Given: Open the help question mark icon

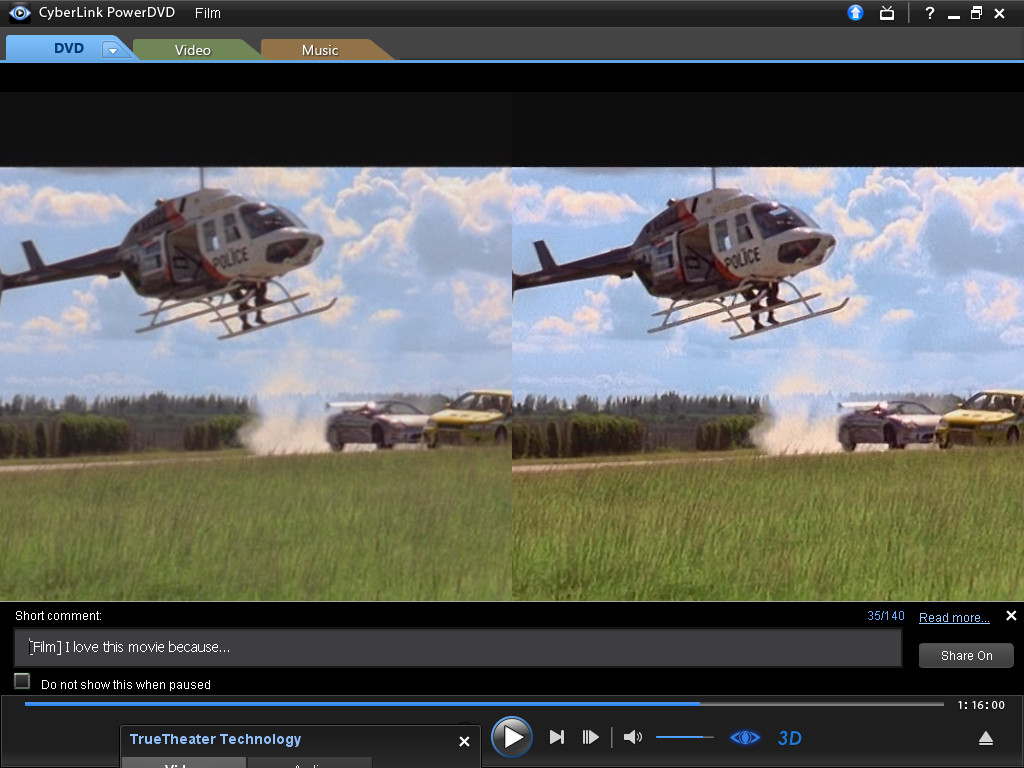Looking at the screenshot, I should (x=929, y=13).
